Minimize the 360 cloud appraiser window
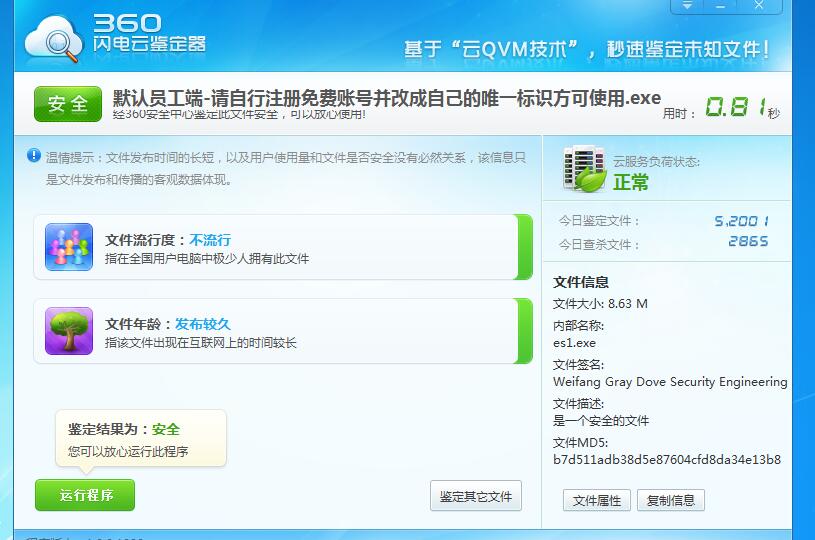 tap(720, 5)
